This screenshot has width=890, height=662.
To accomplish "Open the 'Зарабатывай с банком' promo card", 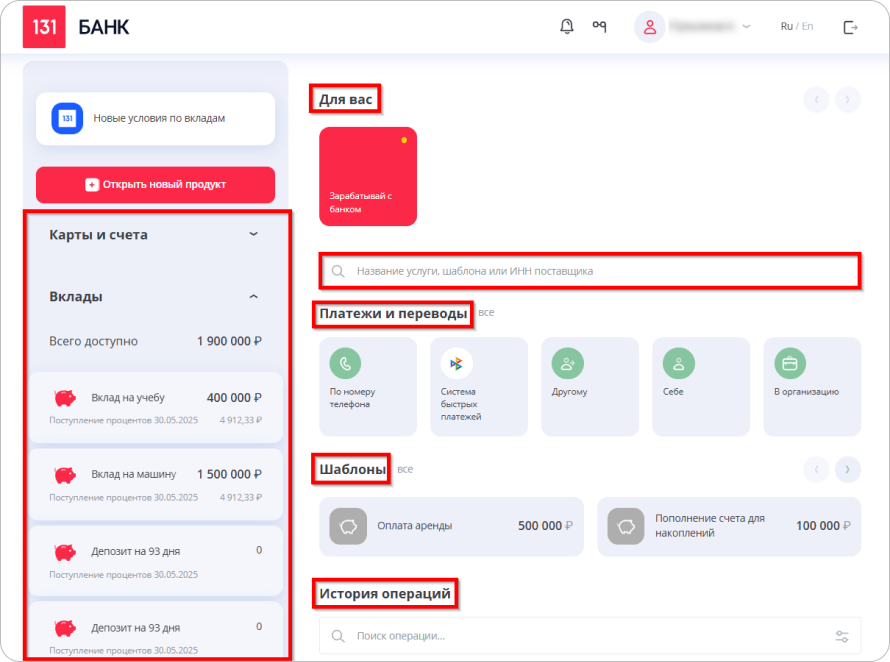I will click(x=368, y=176).
